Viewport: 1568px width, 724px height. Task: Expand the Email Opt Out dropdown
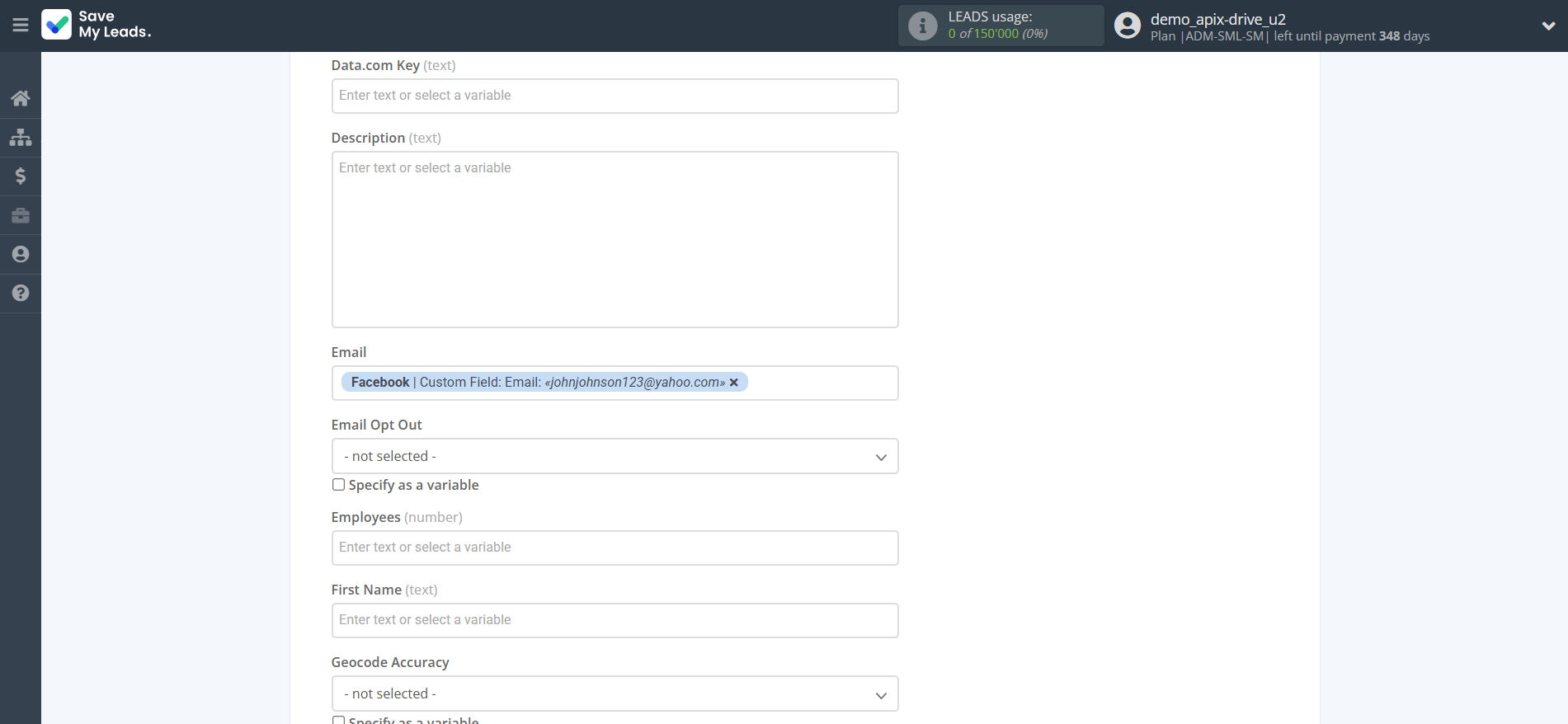(614, 456)
